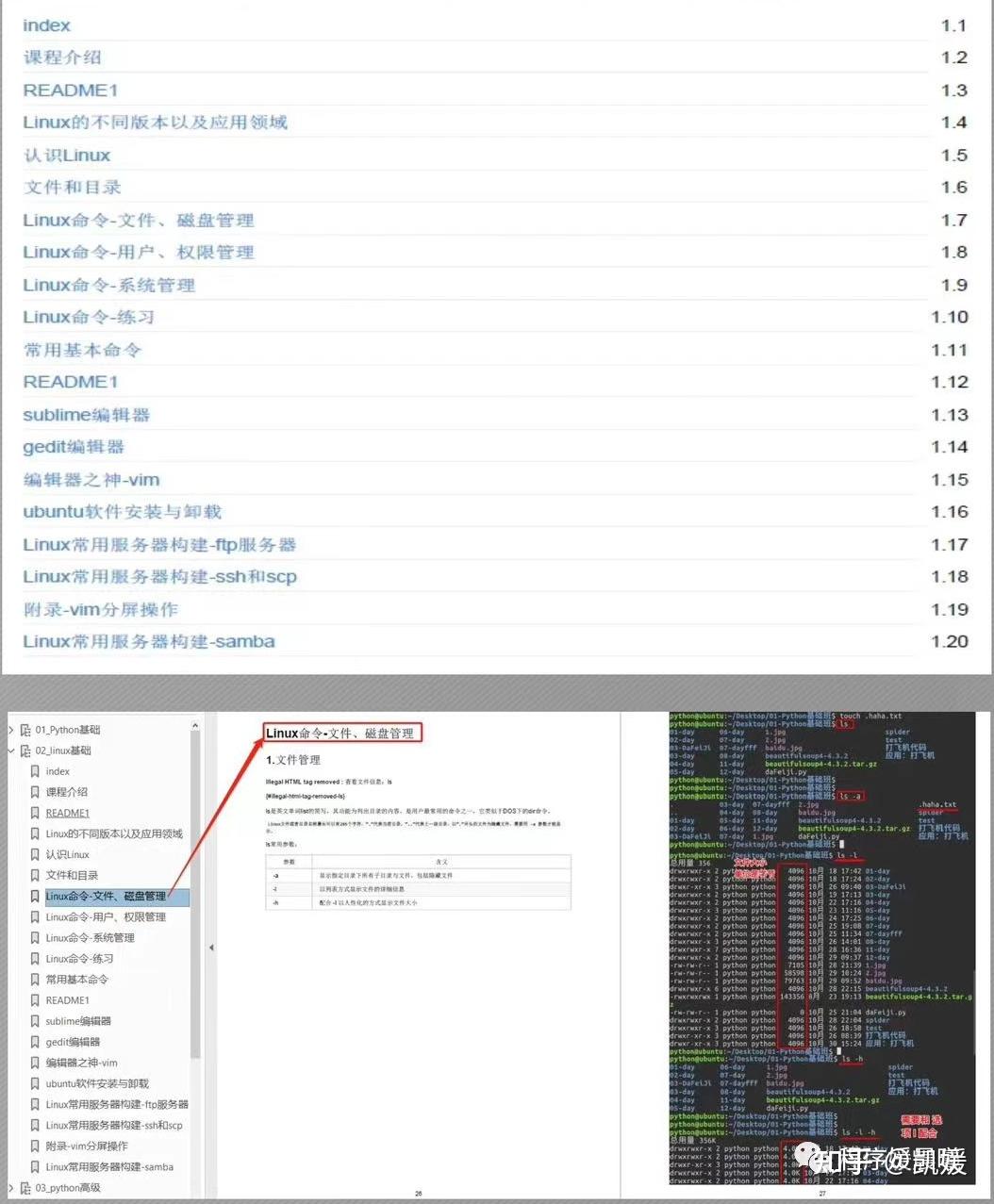This screenshot has width=994, height=1204.
Task: Click the bookmark icon next to "index"
Action: [x=36, y=770]
